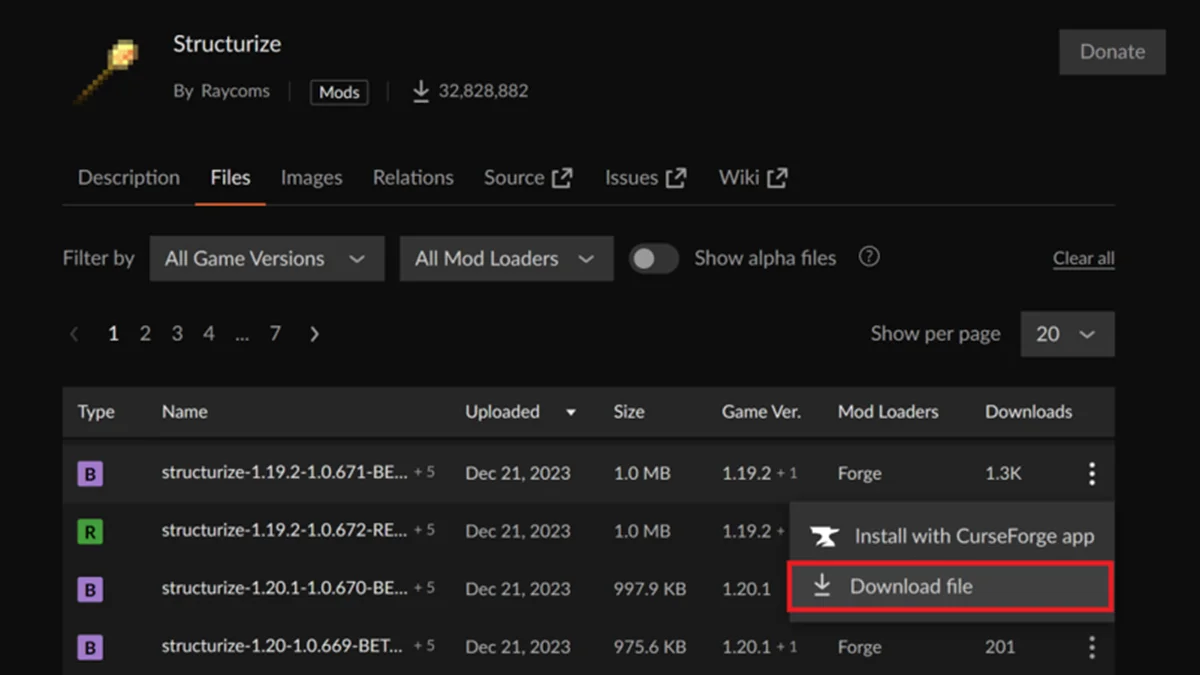The image size is (1200, 675).
Task: Click the green R badge on the release file row
Action: coord(90,531)
